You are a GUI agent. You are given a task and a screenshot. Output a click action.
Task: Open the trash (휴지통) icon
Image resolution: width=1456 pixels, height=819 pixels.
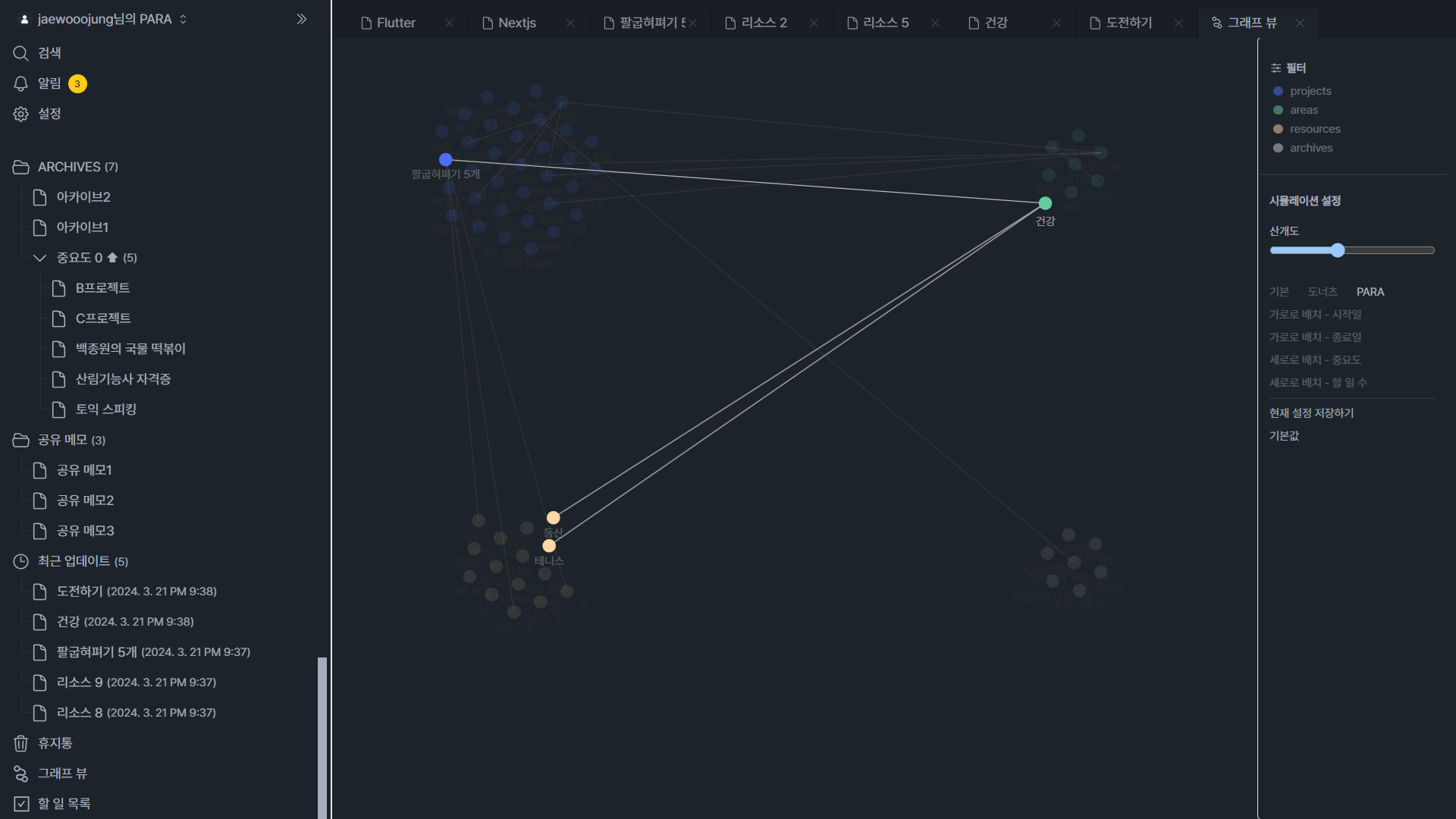pos(20,743)
